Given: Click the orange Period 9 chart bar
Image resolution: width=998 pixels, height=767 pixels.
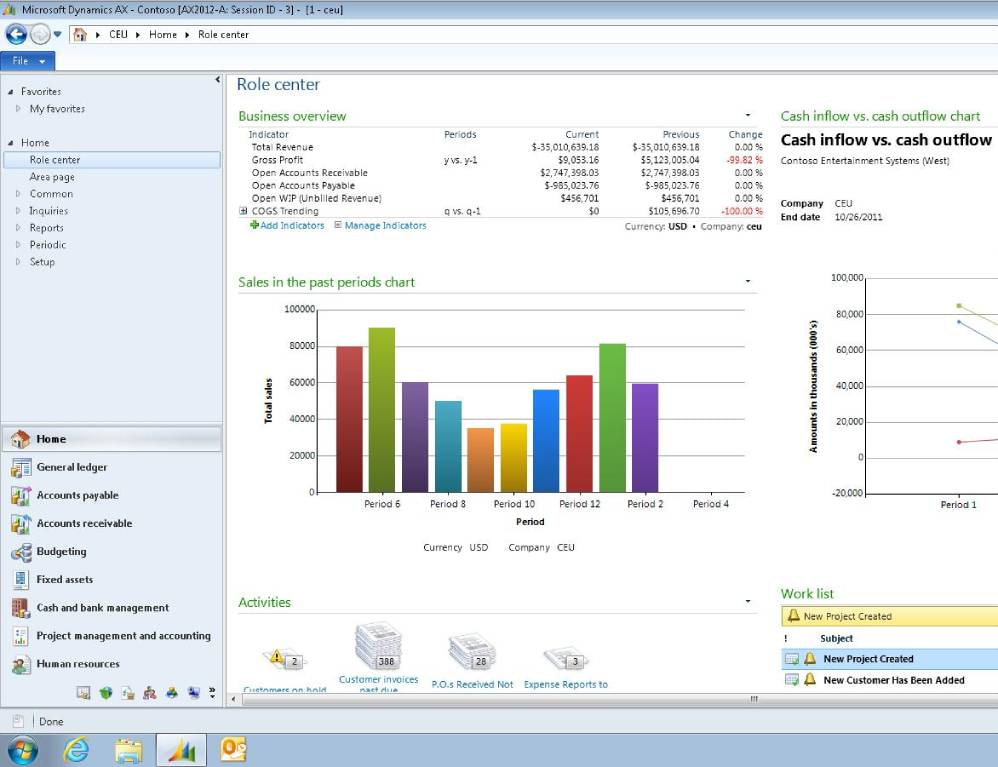Looking at the screenshot, I should [x=481, y=460].
